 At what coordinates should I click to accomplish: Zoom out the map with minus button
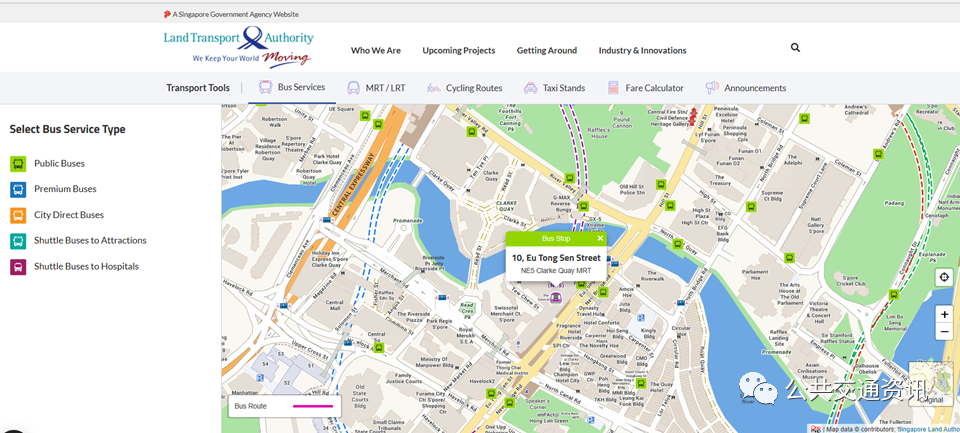click(x=945, y=331)
